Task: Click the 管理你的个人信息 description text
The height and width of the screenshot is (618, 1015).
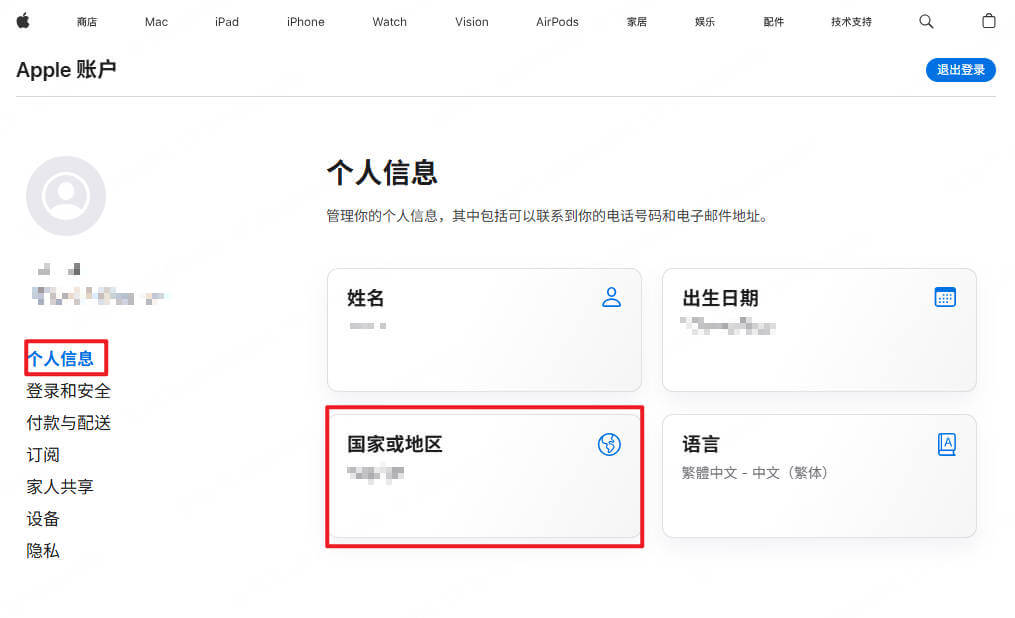Action: (x=548, y=216)
